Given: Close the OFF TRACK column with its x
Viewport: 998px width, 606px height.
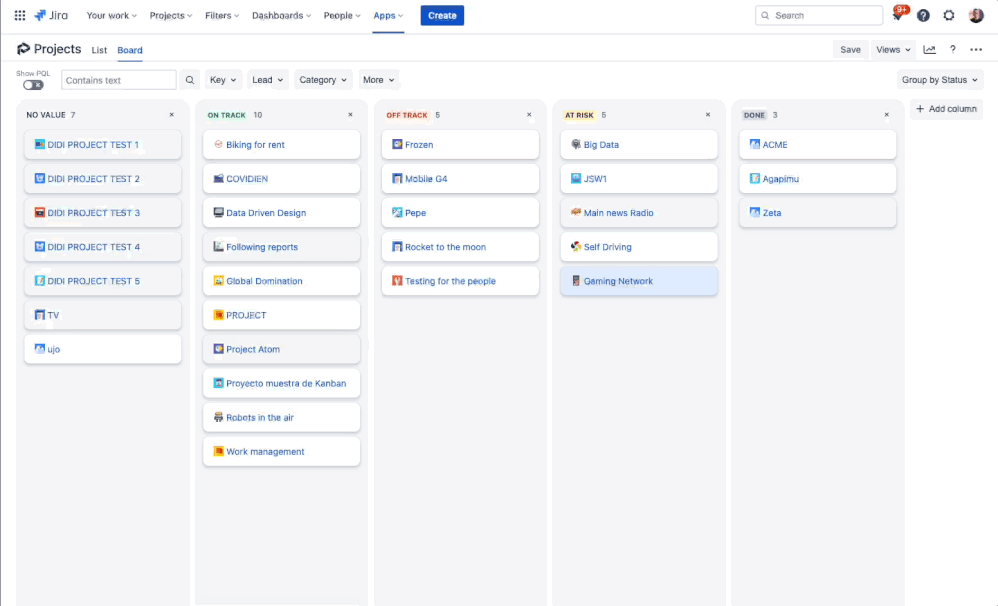Looking at the screenshot, I should coord(529,114).
